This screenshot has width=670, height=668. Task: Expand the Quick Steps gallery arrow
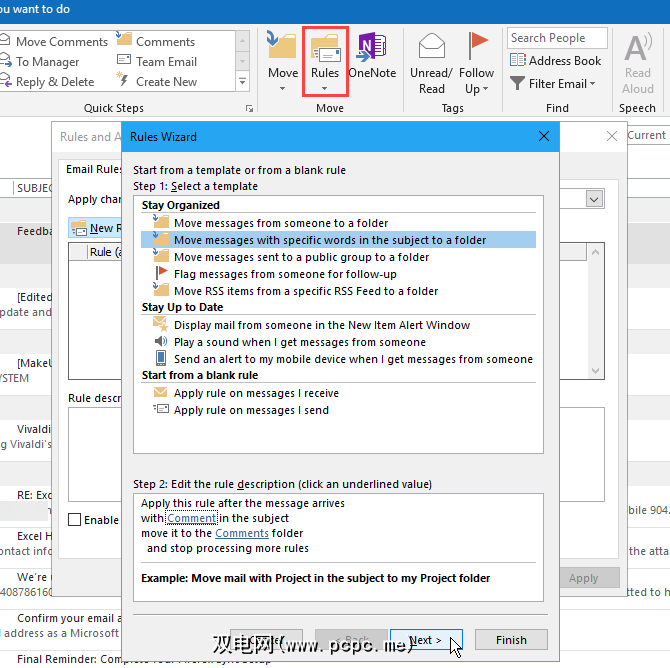click(242, 82)
